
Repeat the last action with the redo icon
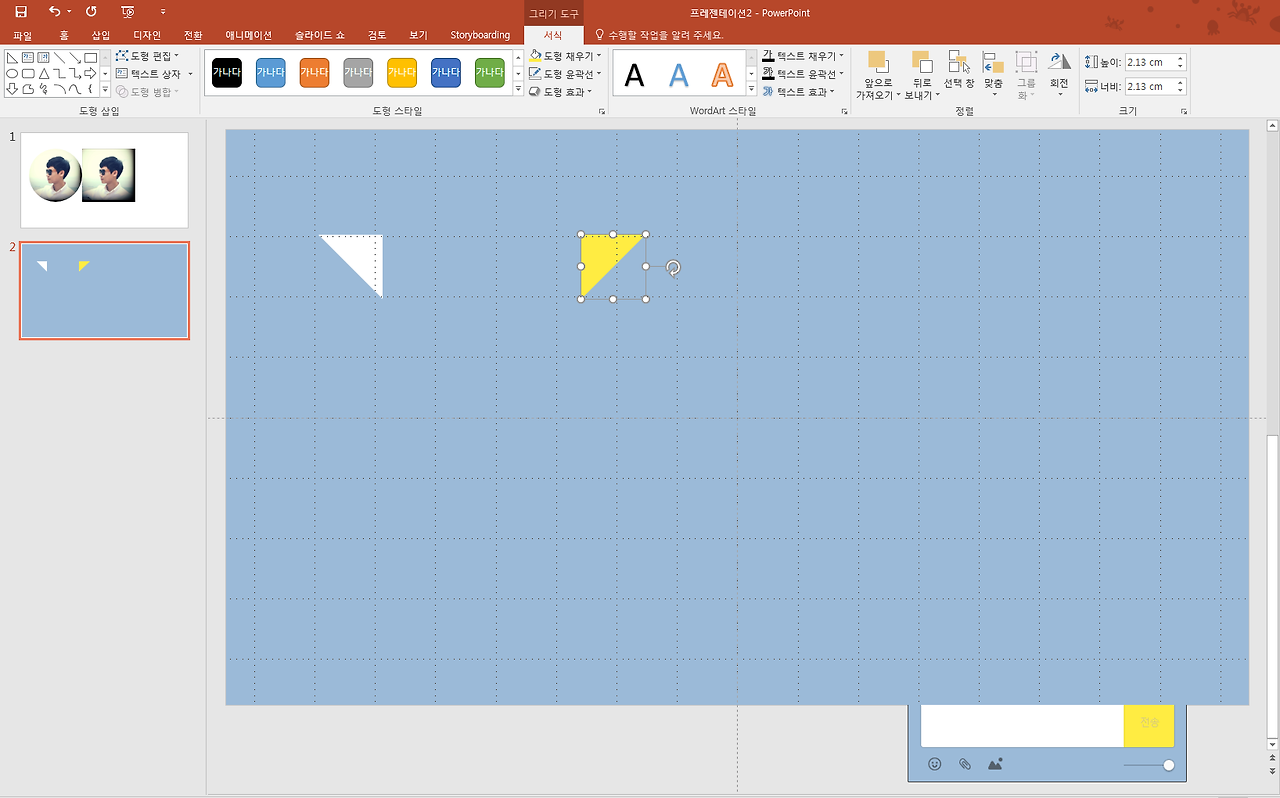point(91,12)
